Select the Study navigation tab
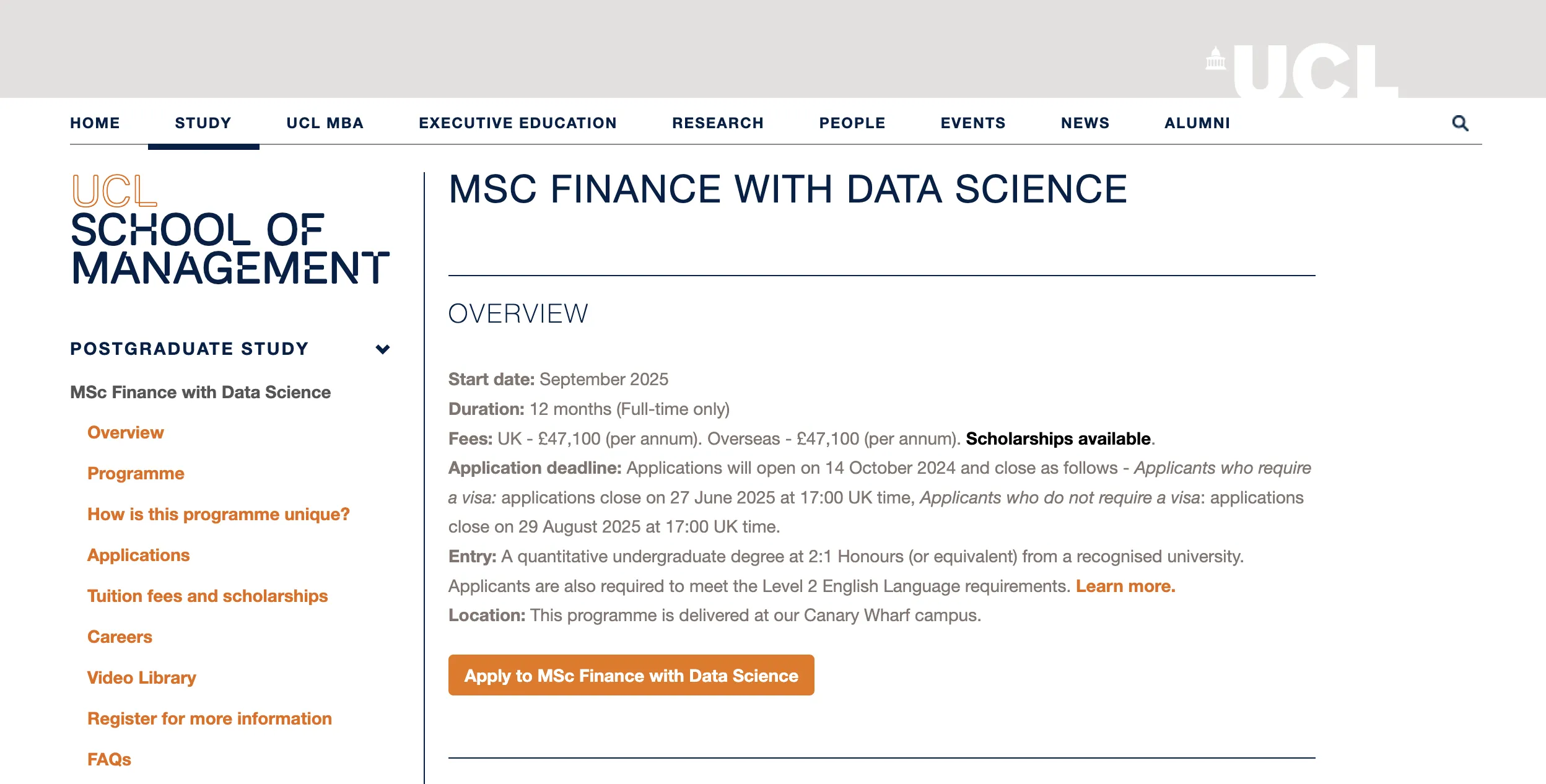The height and width of the screenshot is (784, 1546). pyautogui.click(x=203, y=123)
